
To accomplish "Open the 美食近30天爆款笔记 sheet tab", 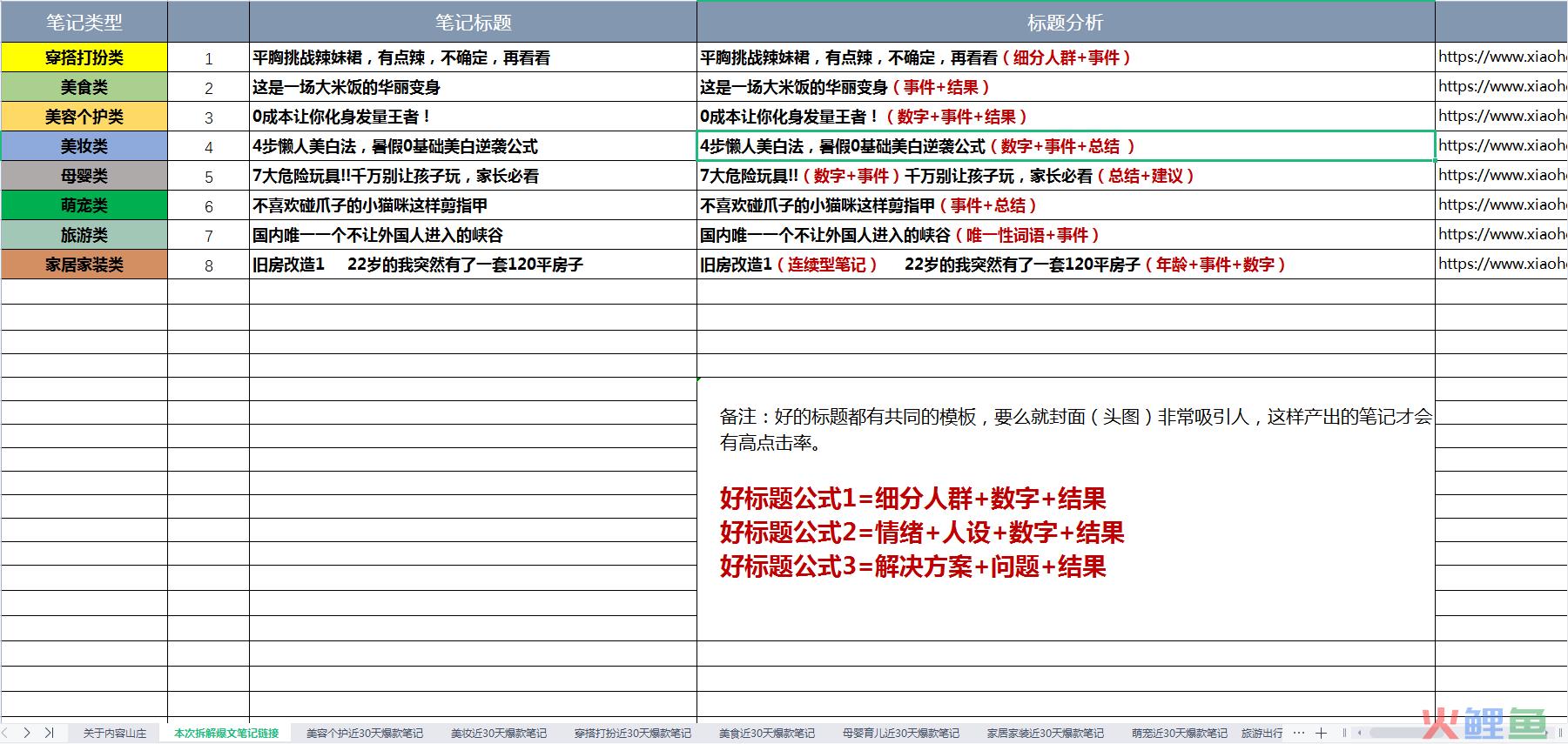I will [x=767, y=733].
